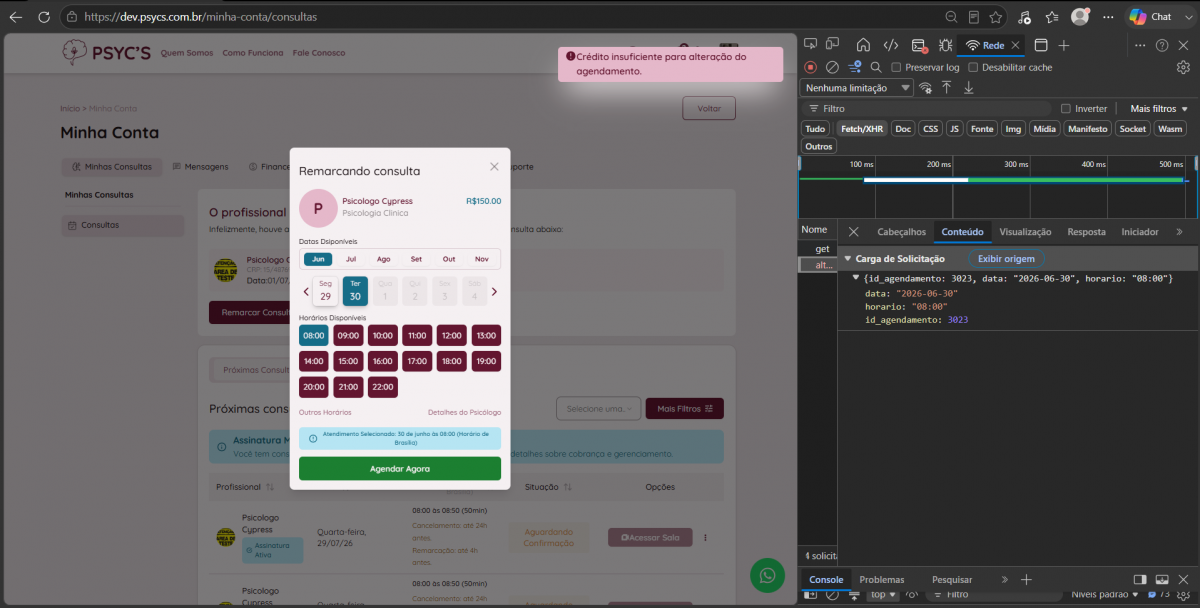Select the Tudo request type filter
The height and width of the screenshot is (608, 1200).
[x=815, y=129]
